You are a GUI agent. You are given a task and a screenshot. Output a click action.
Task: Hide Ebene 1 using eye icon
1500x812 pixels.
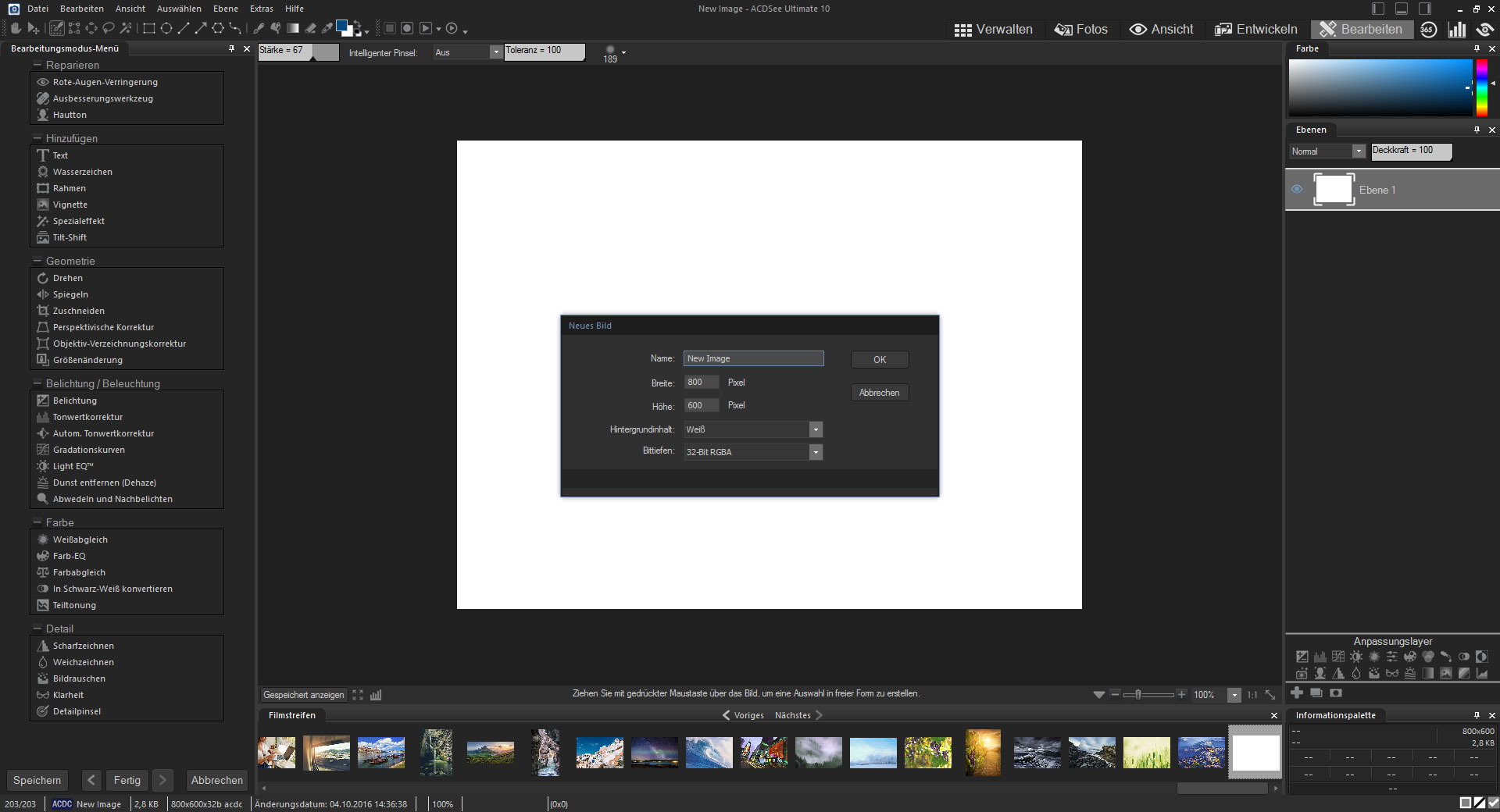(1297, 190)
